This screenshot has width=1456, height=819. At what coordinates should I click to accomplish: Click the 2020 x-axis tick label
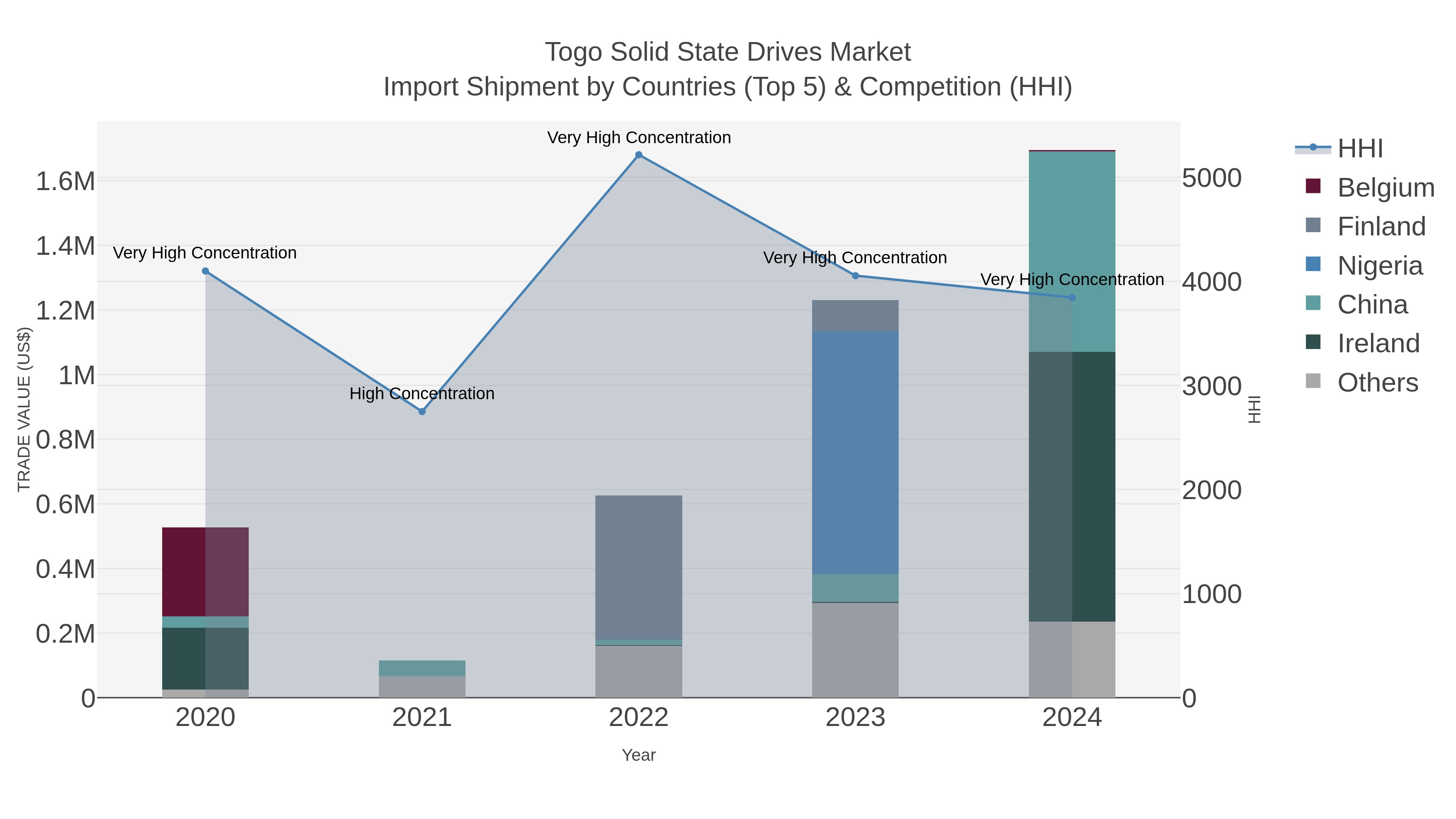[205, 718]
